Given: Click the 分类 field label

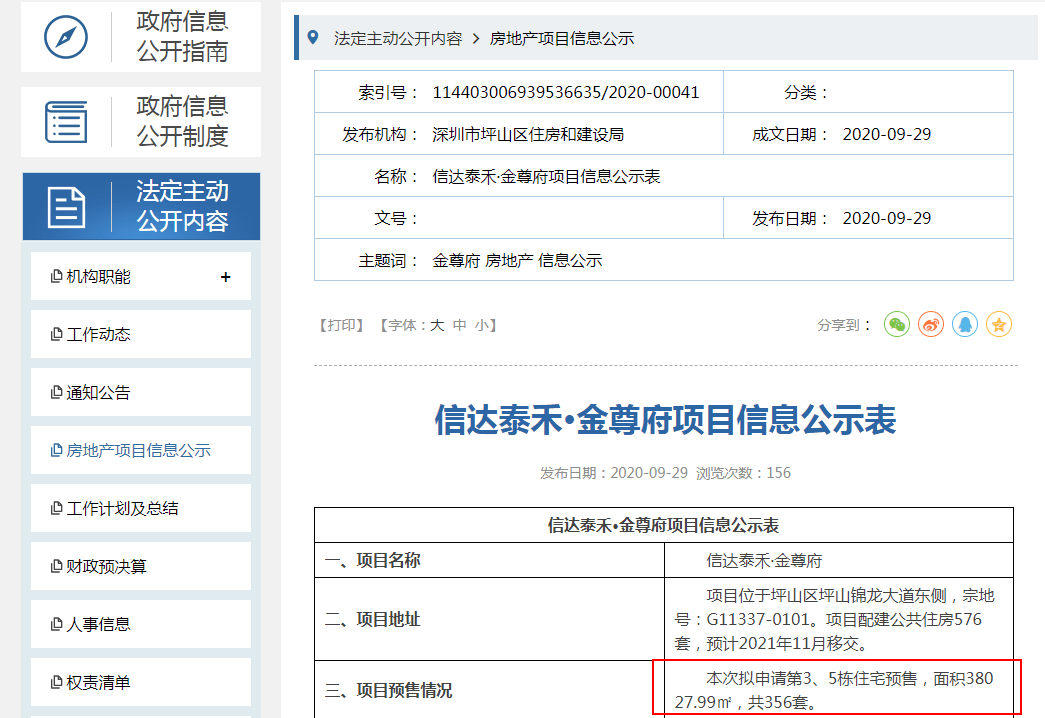Looking at the screenshot, I should point(806,93).
